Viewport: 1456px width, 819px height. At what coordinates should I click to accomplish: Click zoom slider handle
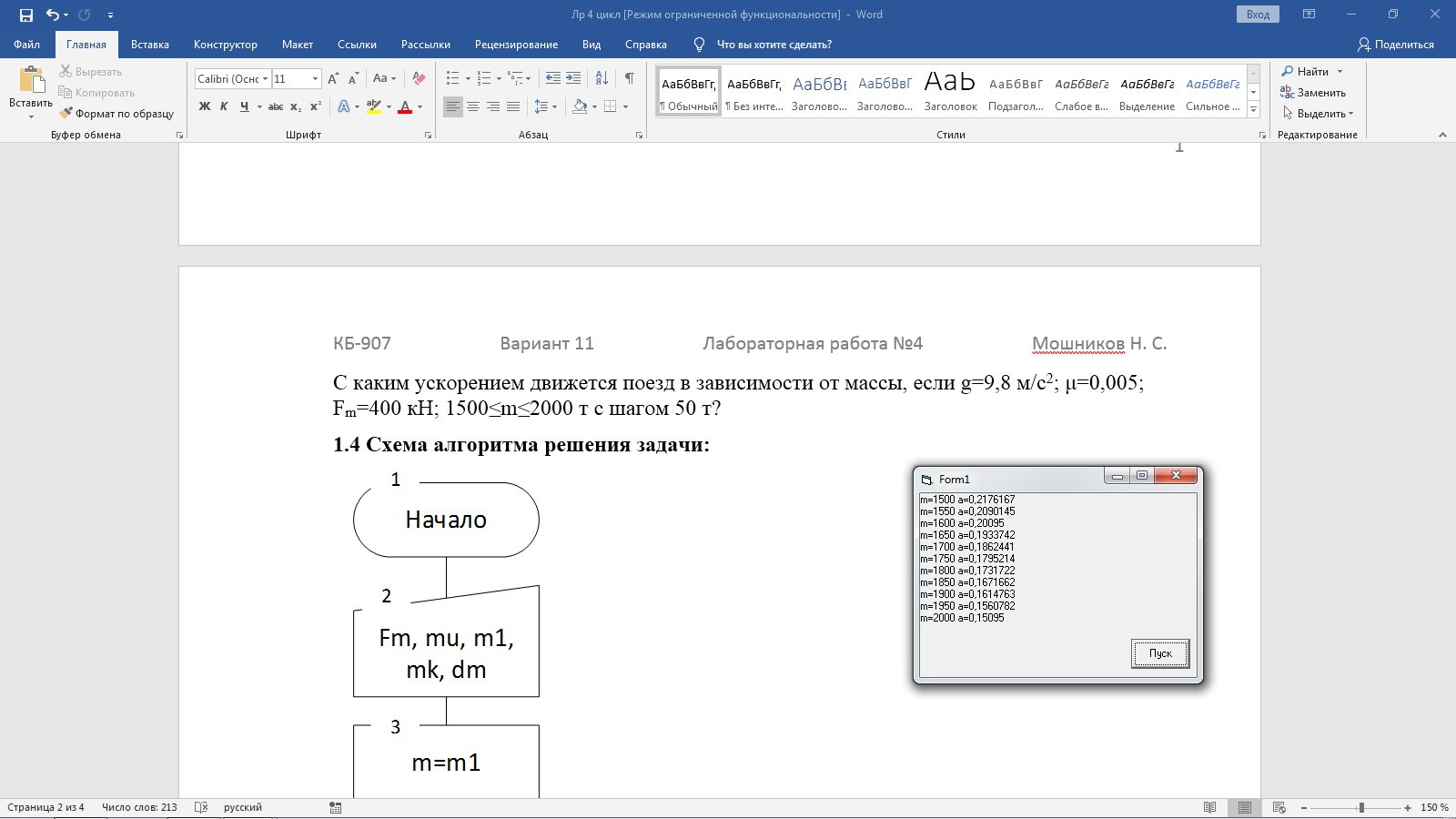1361,807
